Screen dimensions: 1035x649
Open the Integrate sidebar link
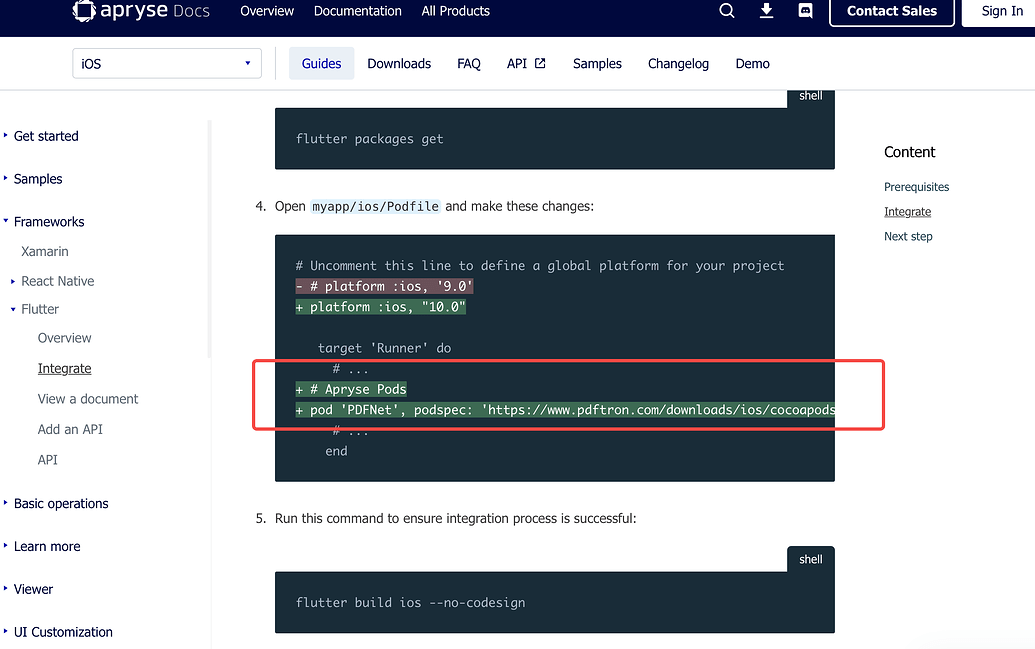[x=65, y=368]
